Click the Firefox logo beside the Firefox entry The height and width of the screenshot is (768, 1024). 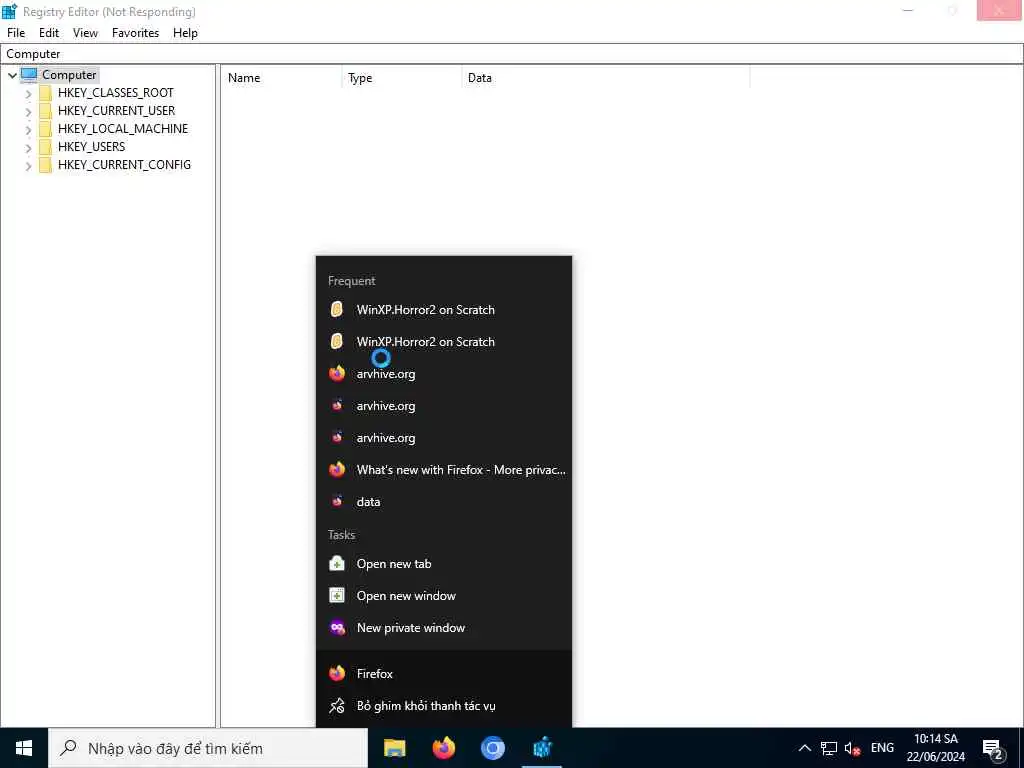click(337, 673)
